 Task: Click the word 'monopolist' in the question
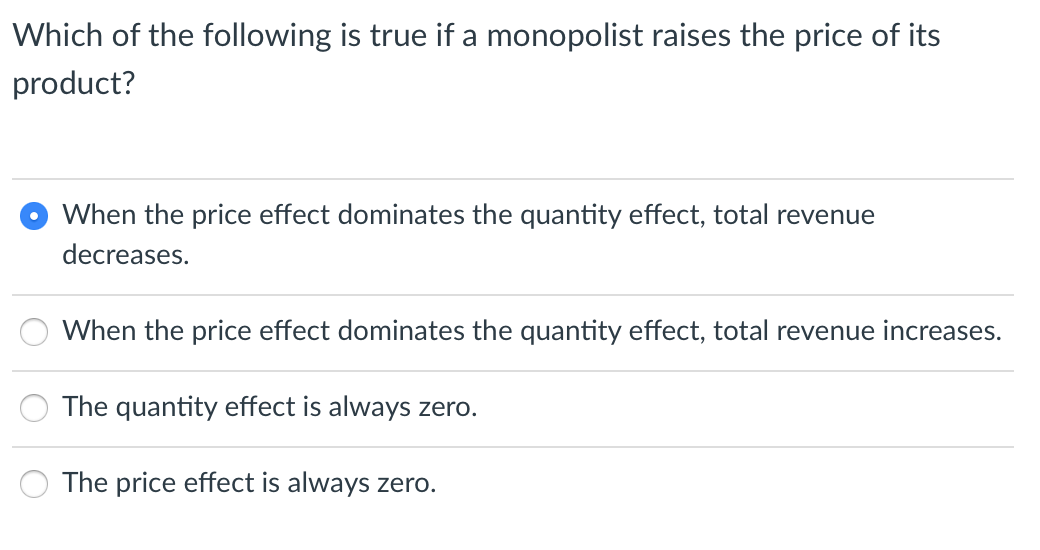[565, 35]
